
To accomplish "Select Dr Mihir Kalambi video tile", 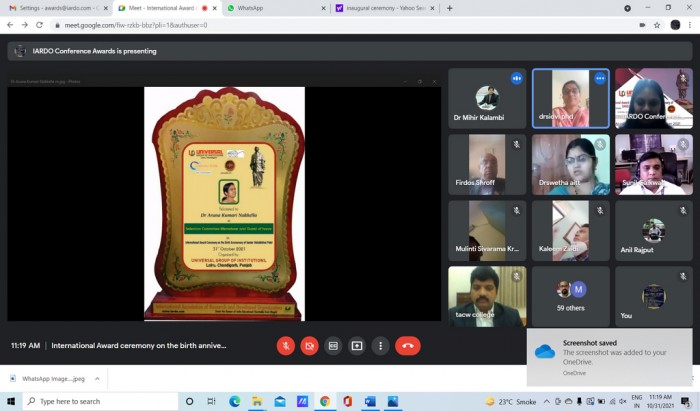I will pyautogui.click(x=487, y=98).
